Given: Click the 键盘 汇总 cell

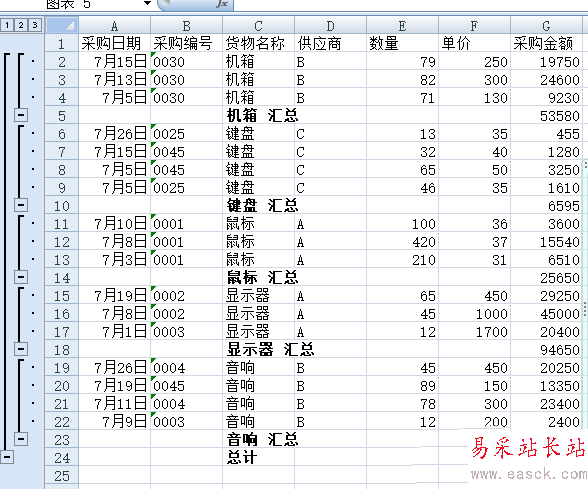Looking at the screenshot, I should pos(258,206).
